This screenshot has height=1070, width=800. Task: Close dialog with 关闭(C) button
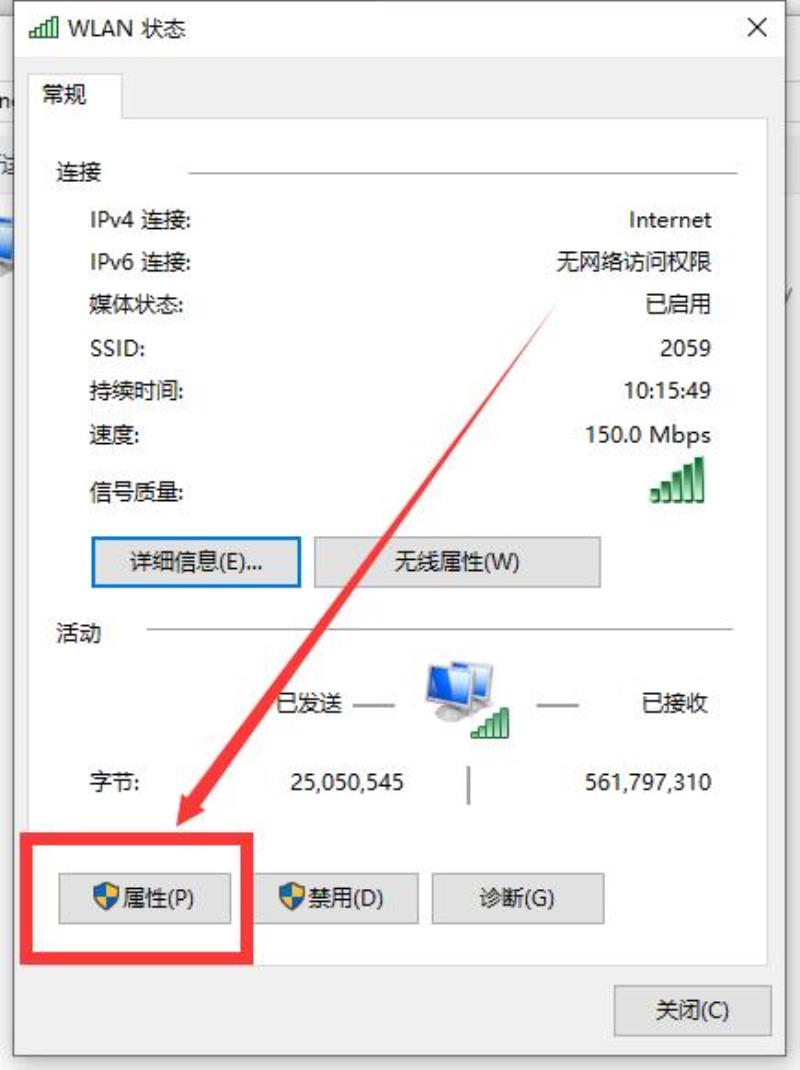point(692,1010)
